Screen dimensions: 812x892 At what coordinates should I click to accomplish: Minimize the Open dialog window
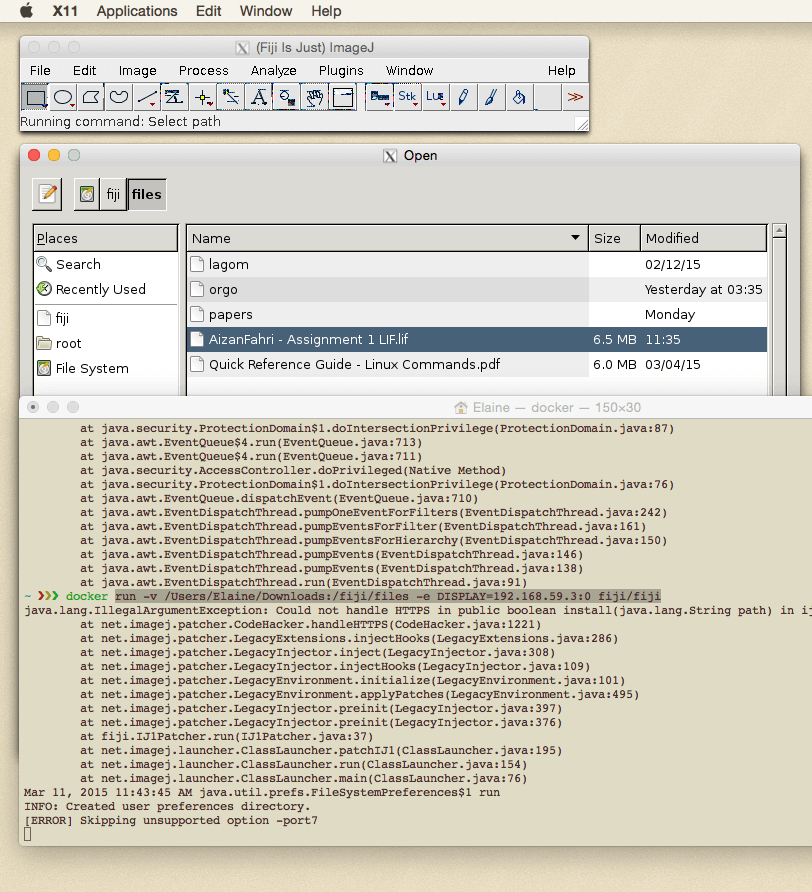pos(54,155)
